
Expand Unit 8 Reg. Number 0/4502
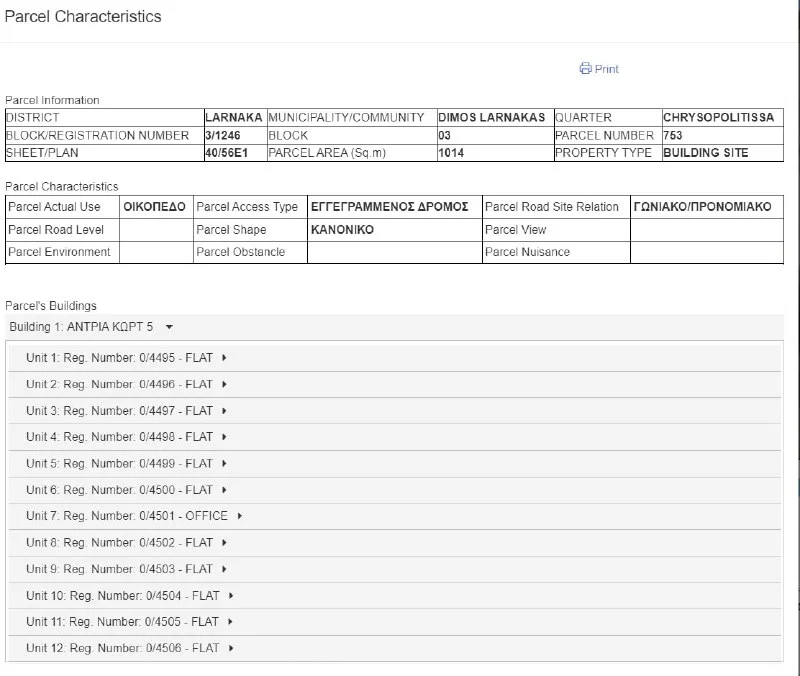click(x=126, y=543)
